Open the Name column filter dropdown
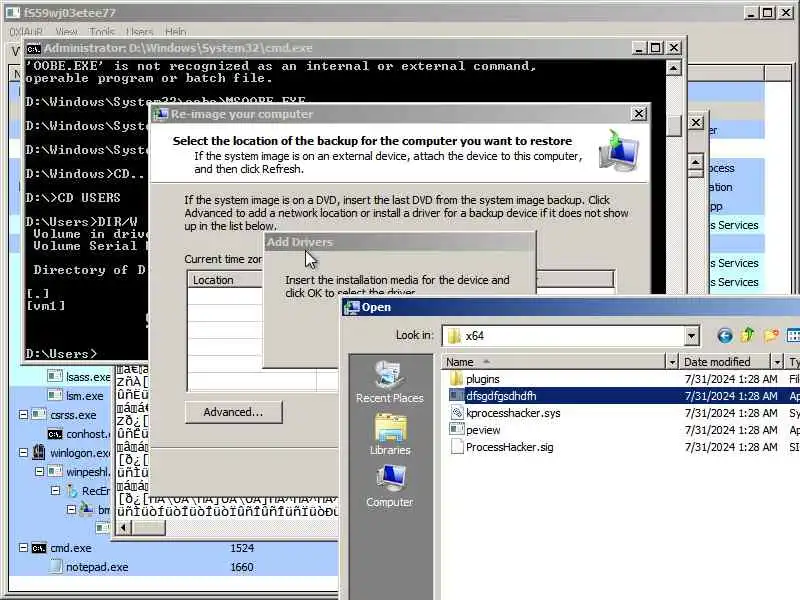 click(x=672, y=362)
